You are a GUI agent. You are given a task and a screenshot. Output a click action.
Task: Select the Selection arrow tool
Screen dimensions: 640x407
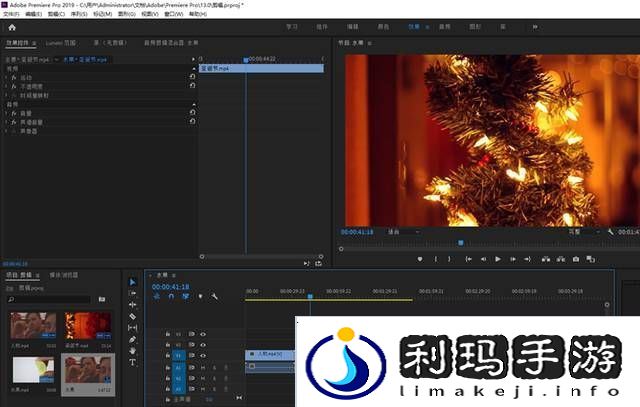coord(132,282)
